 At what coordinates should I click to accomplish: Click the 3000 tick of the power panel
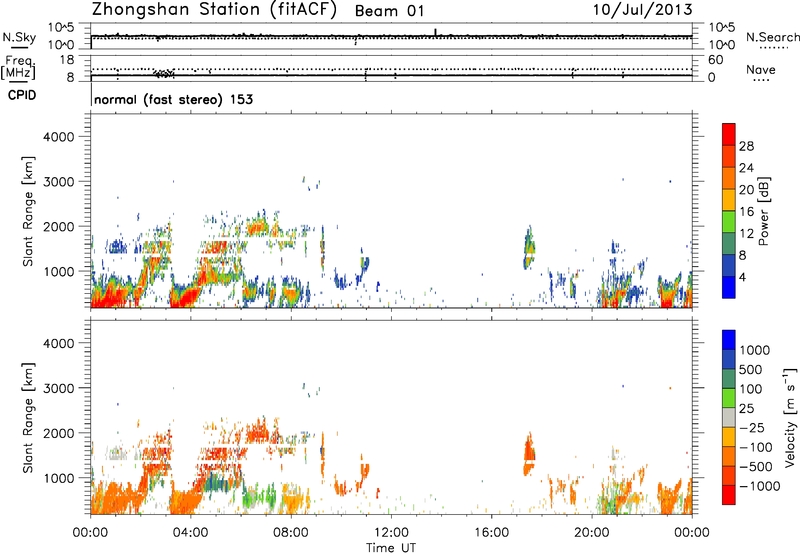(59, 182)
